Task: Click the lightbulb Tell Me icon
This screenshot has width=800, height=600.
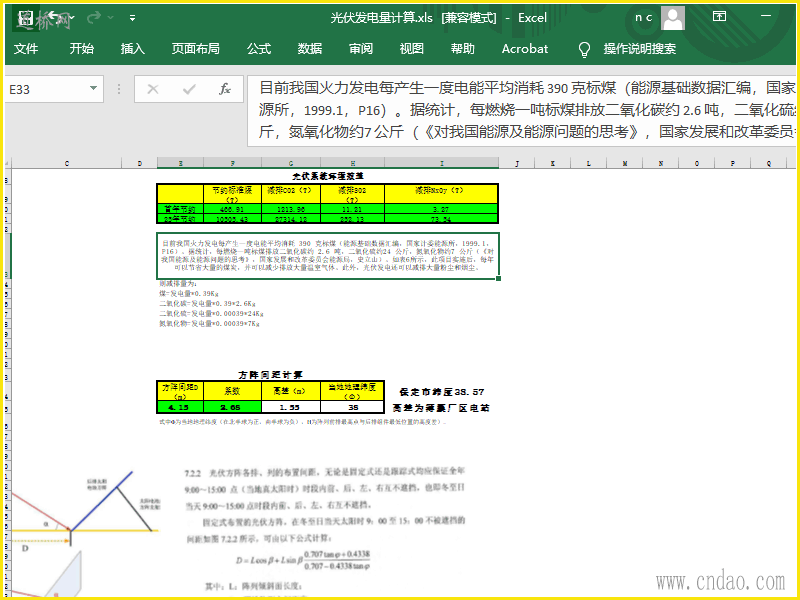Action: pos(584,49)
